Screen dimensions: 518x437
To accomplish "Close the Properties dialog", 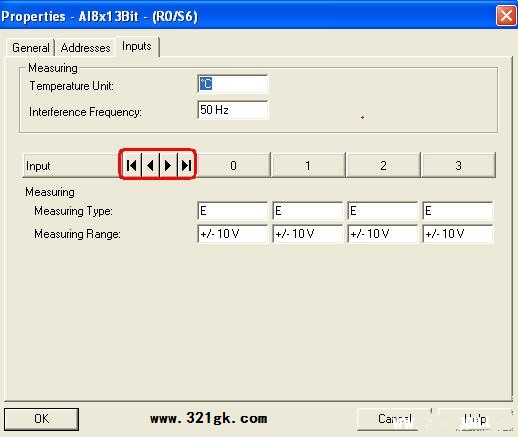I will [506, 16].
